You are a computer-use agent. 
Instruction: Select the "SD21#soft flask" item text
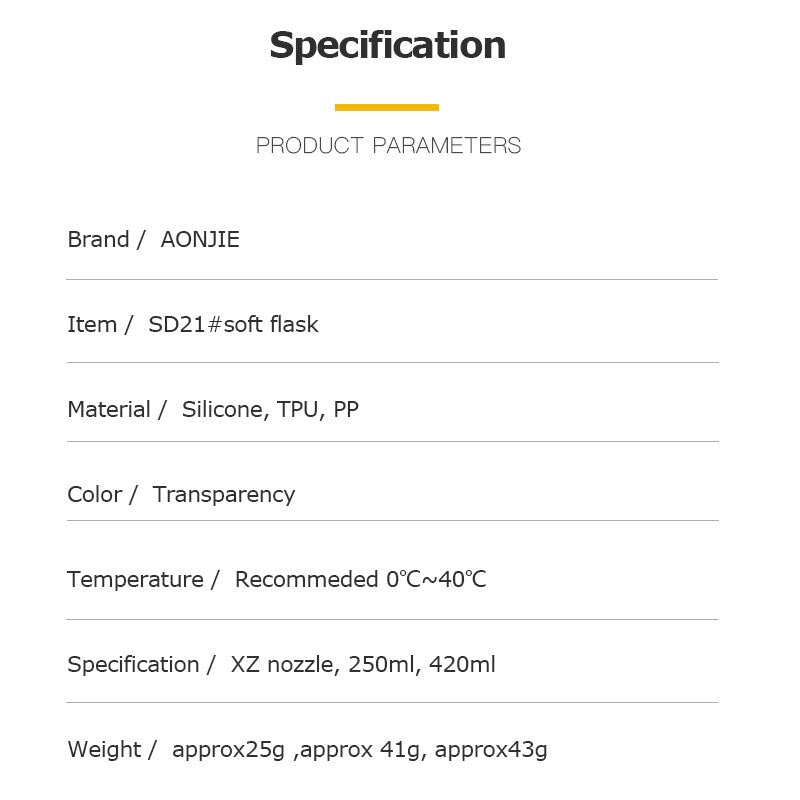pos(233,325)
